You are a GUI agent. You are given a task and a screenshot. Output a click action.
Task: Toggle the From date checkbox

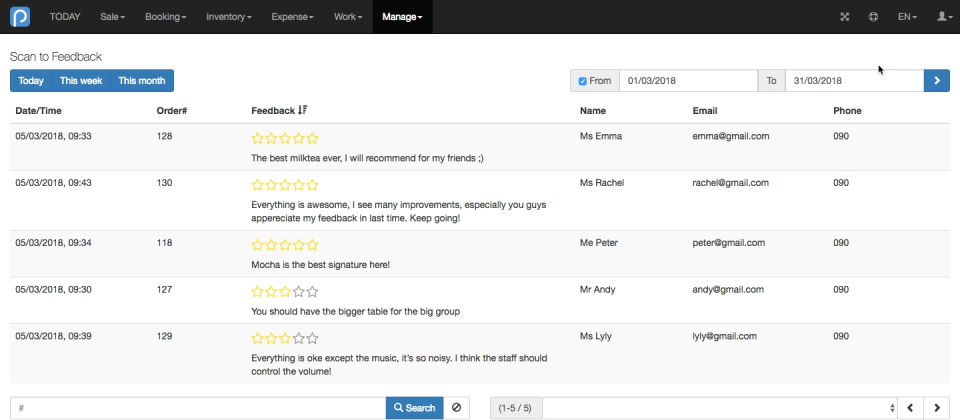point(583,81)
